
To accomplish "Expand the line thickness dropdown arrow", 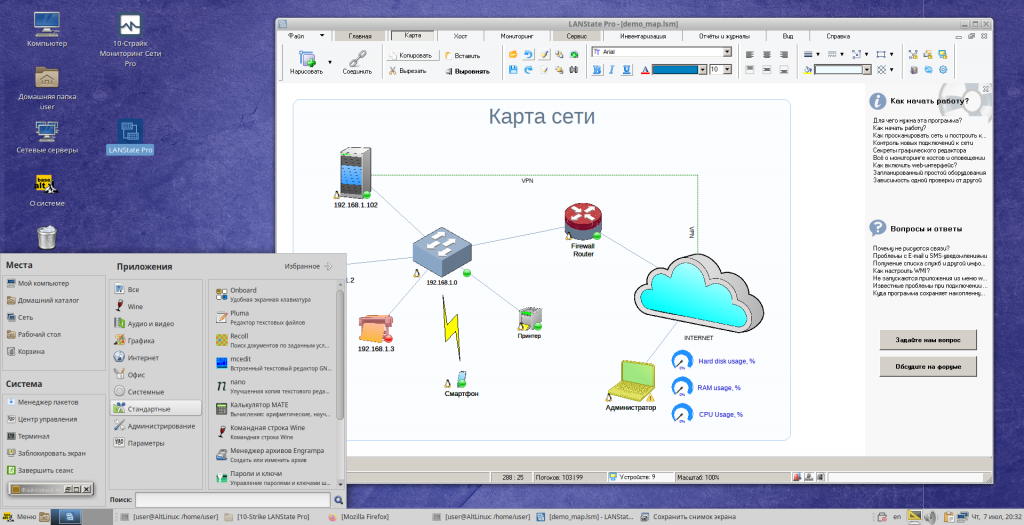I will point(818,54).
